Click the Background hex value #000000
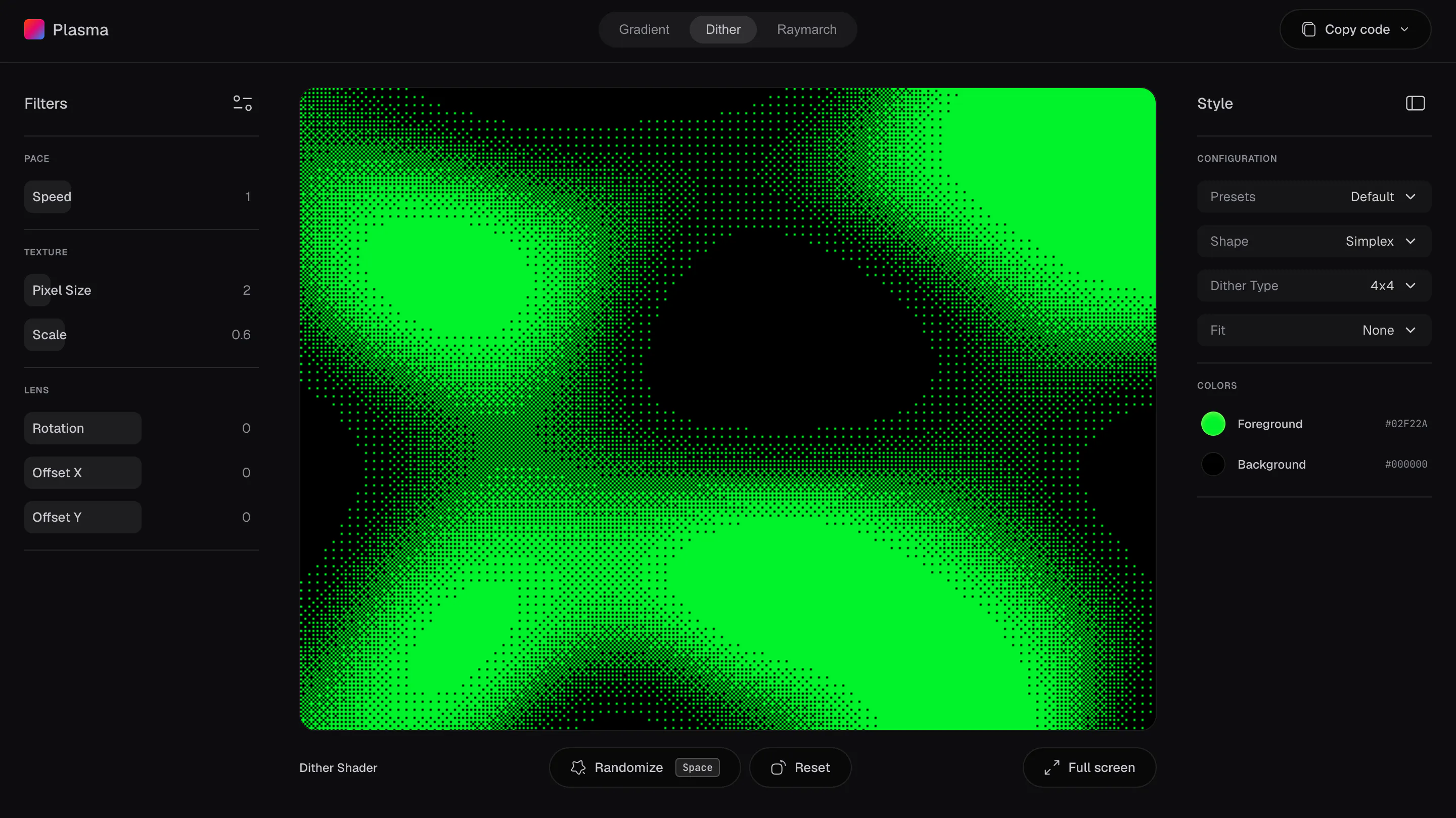 (x=1405, y=464)
